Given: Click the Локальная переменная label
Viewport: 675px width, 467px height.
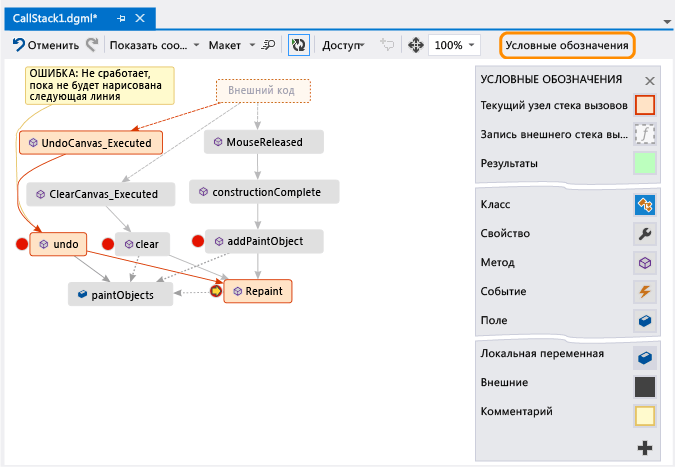Looking at the screenshot, I should click(x=542, y=354).
